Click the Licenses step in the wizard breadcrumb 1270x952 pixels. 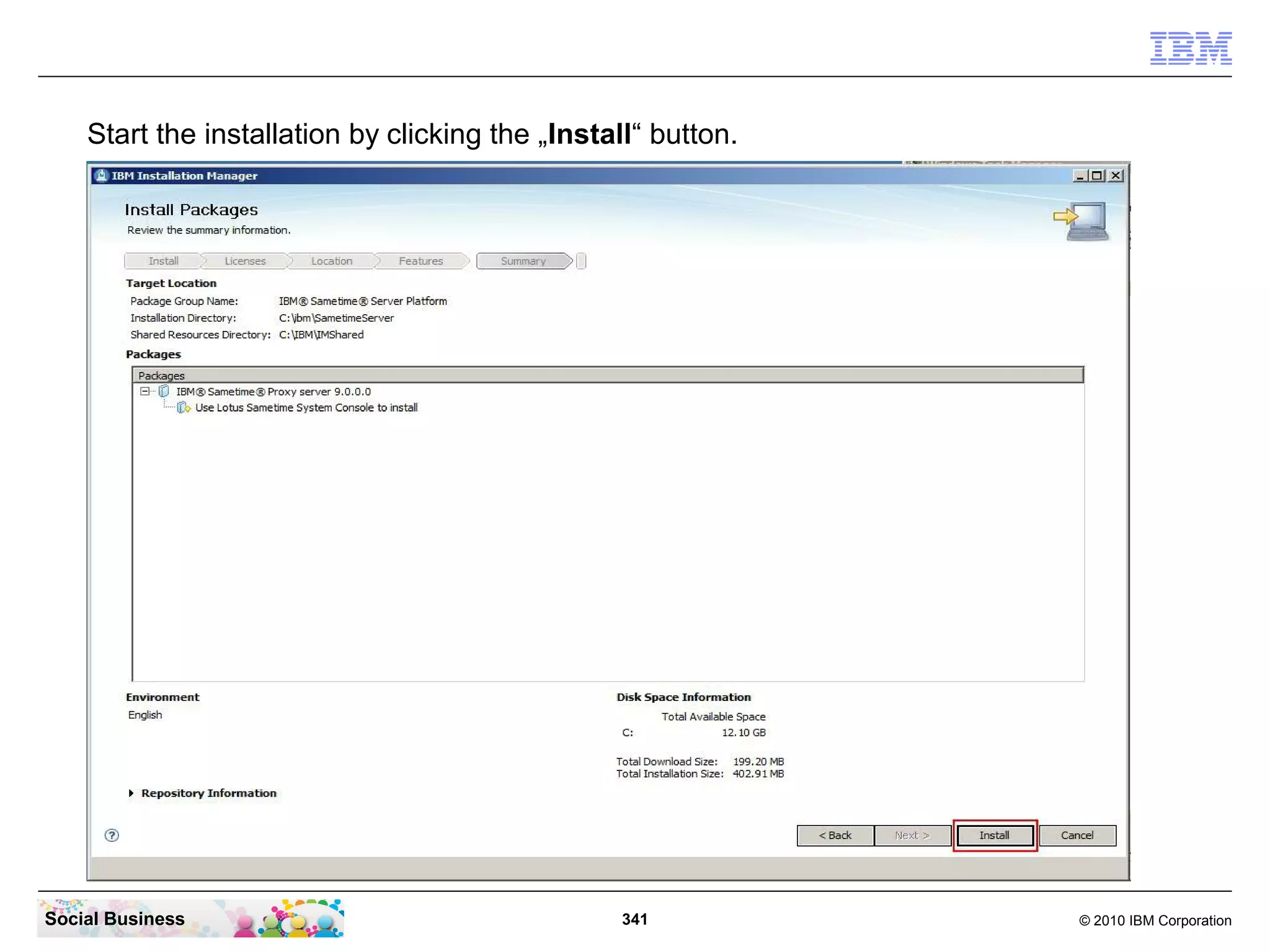click(245, 261)
